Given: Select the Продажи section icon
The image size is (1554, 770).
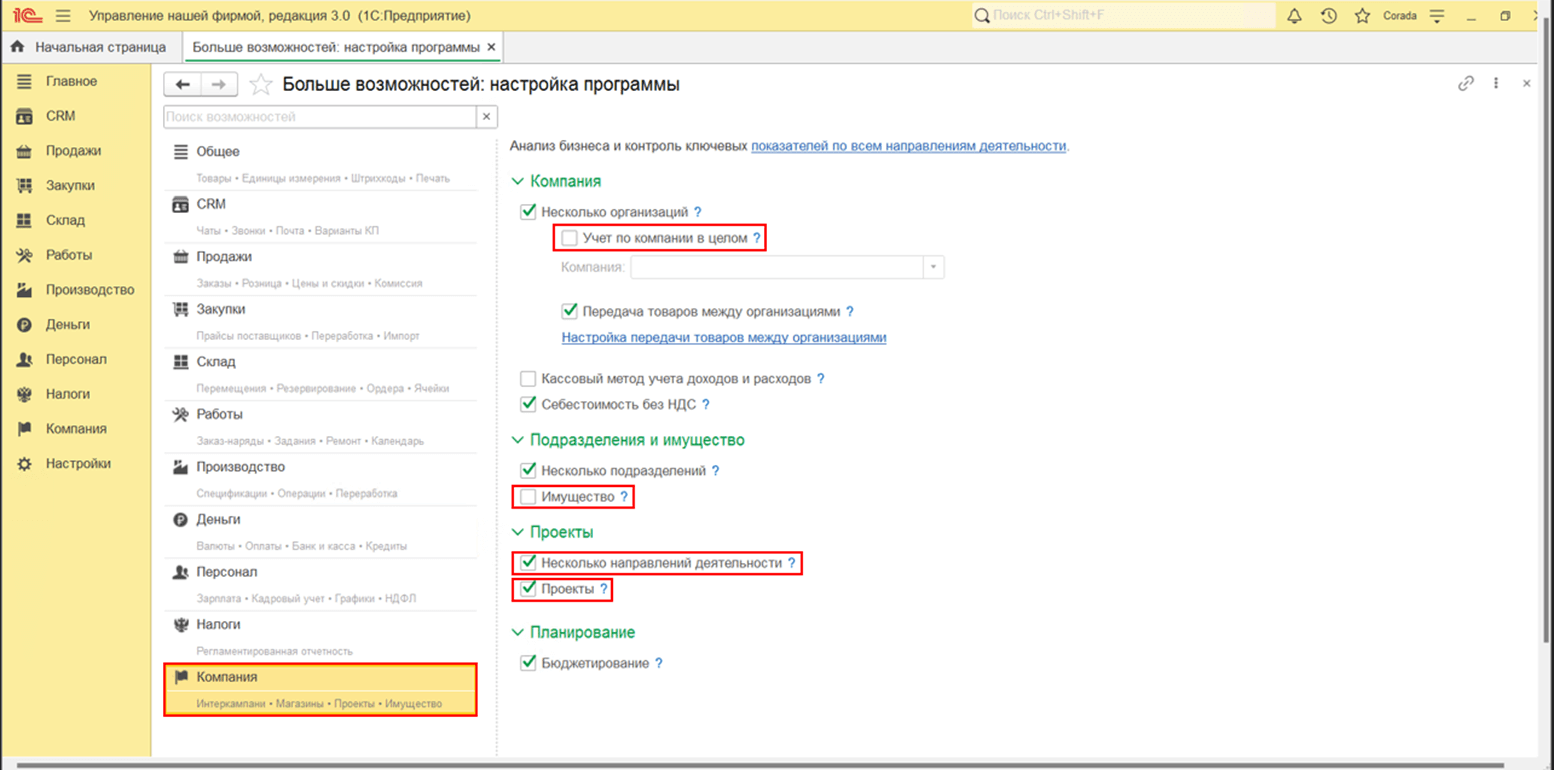Looking at the screenshot, I should pyautogui.click(x=25, y=150).
